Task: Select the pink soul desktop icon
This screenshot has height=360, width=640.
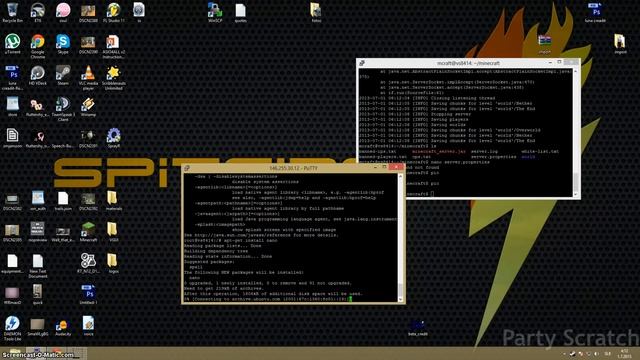Action: [x=63, y=13]
